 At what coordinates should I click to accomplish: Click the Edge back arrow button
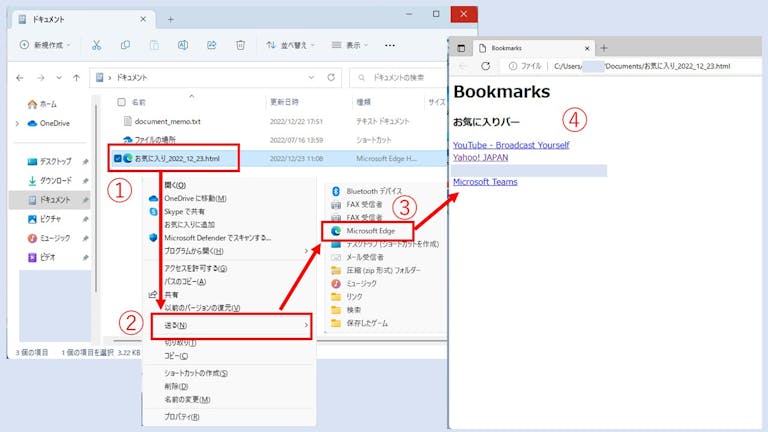point(463,66)
